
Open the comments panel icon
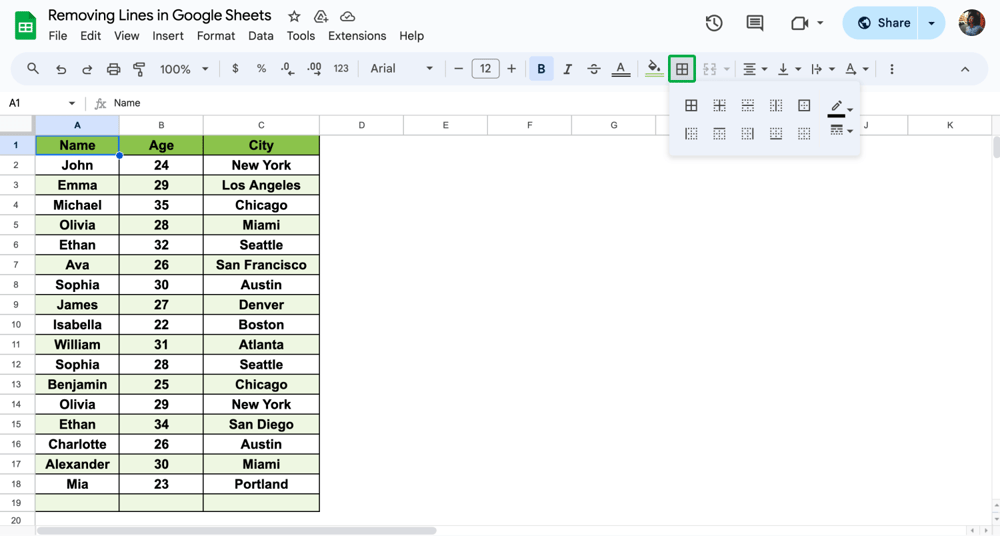(x=755, y=23)
